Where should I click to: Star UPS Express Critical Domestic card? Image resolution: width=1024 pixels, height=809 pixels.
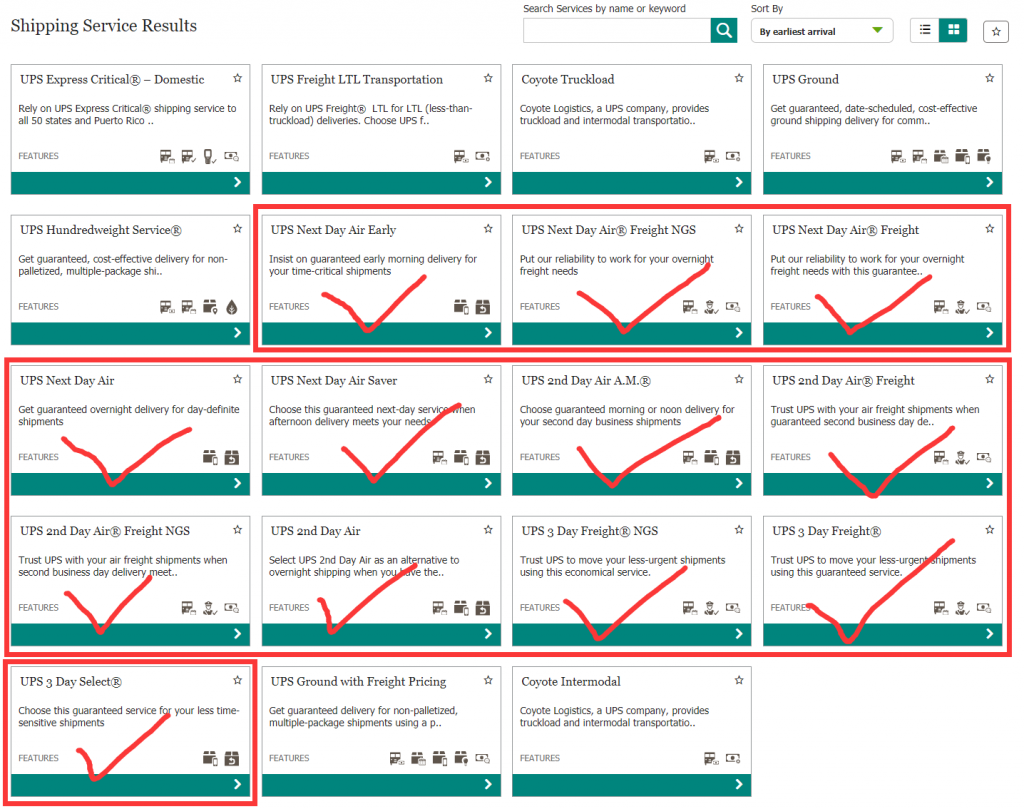pyautogui.click(x=237, y=78)
